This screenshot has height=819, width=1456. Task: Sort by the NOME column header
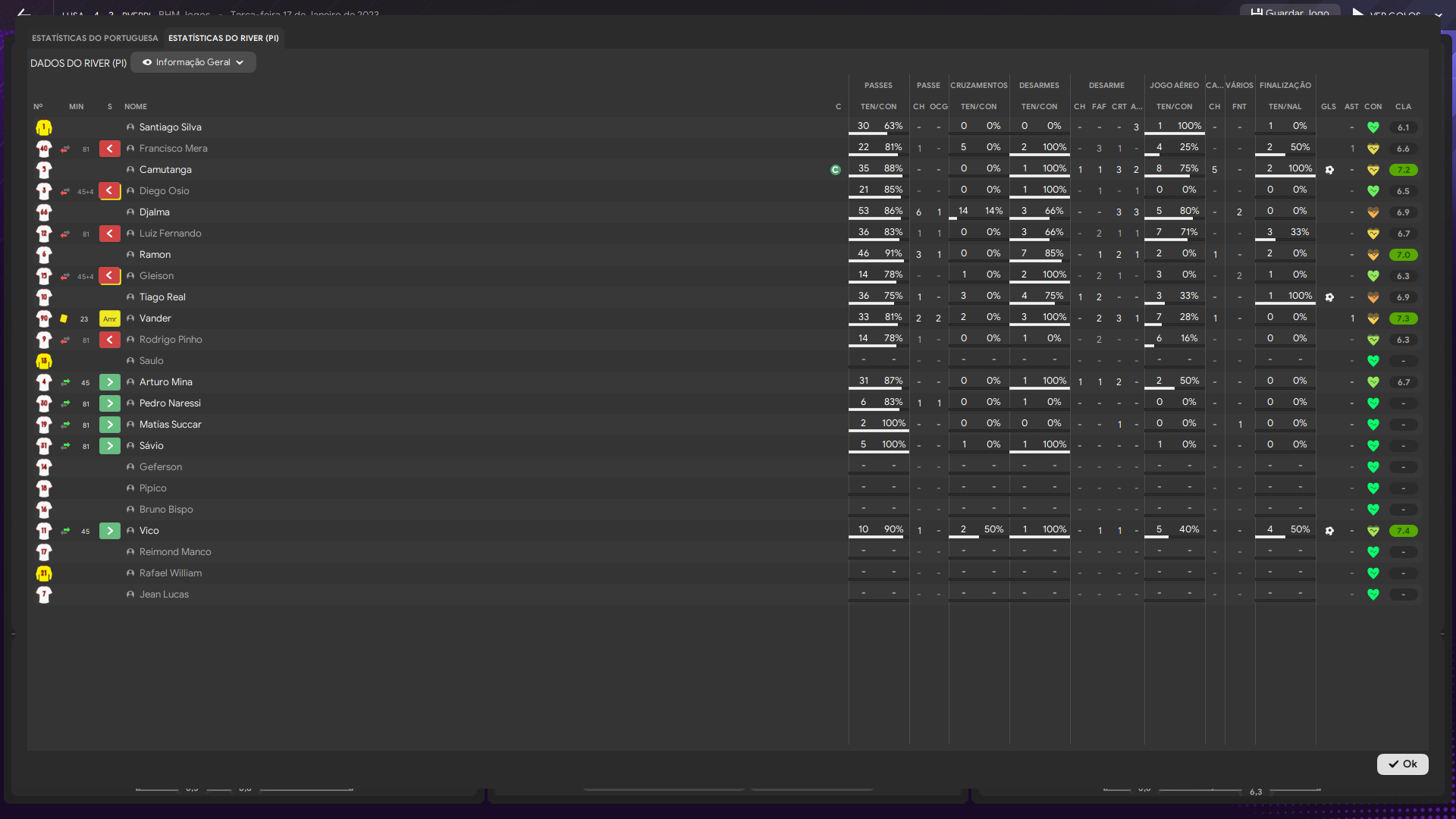136,107
